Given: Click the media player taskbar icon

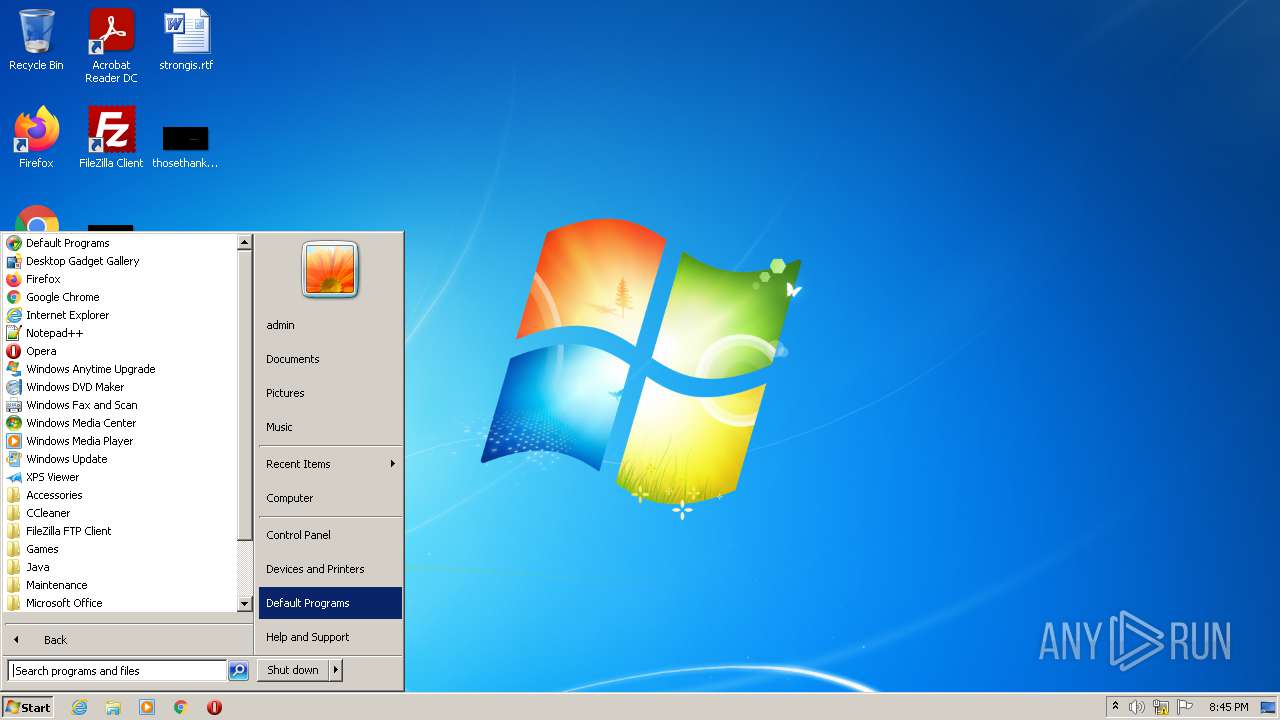Looking at the screenshot, I should (147, 707).
